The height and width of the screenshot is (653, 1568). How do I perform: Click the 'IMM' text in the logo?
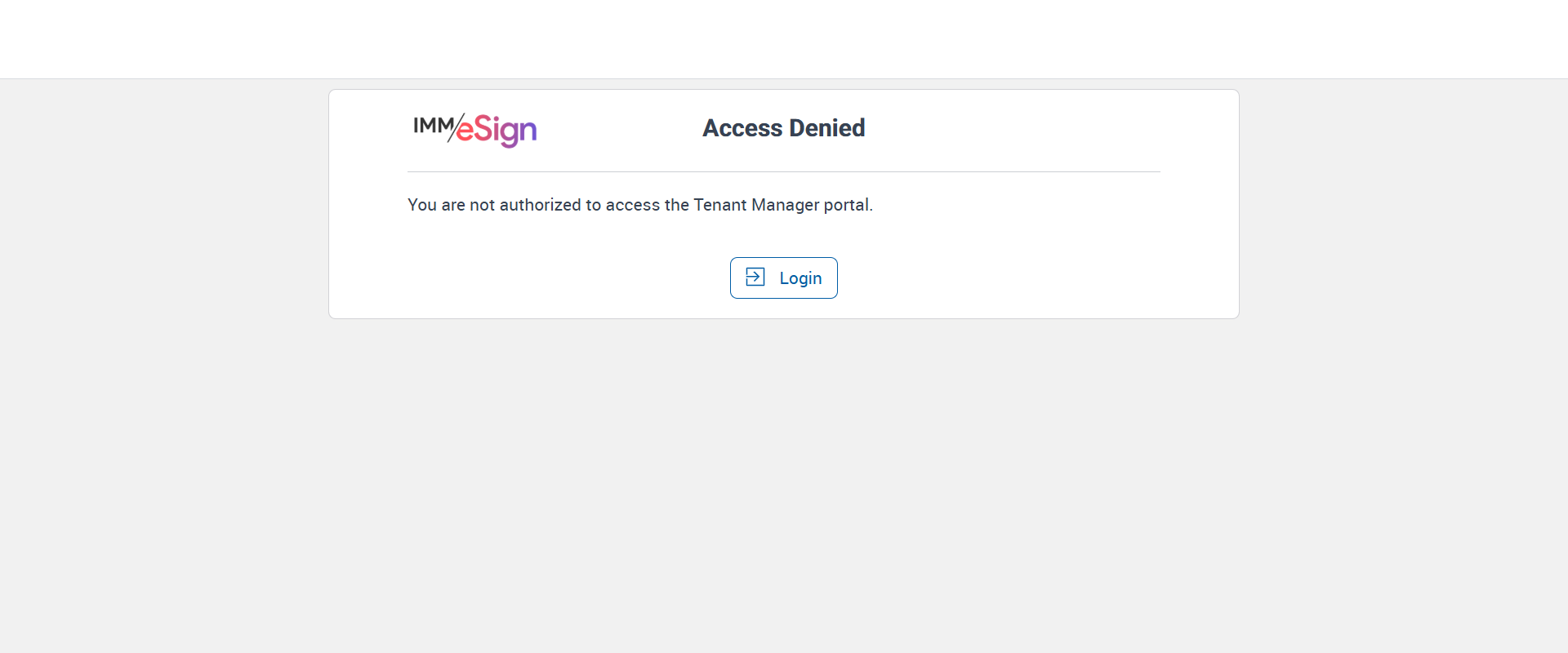tap(432, 126)
